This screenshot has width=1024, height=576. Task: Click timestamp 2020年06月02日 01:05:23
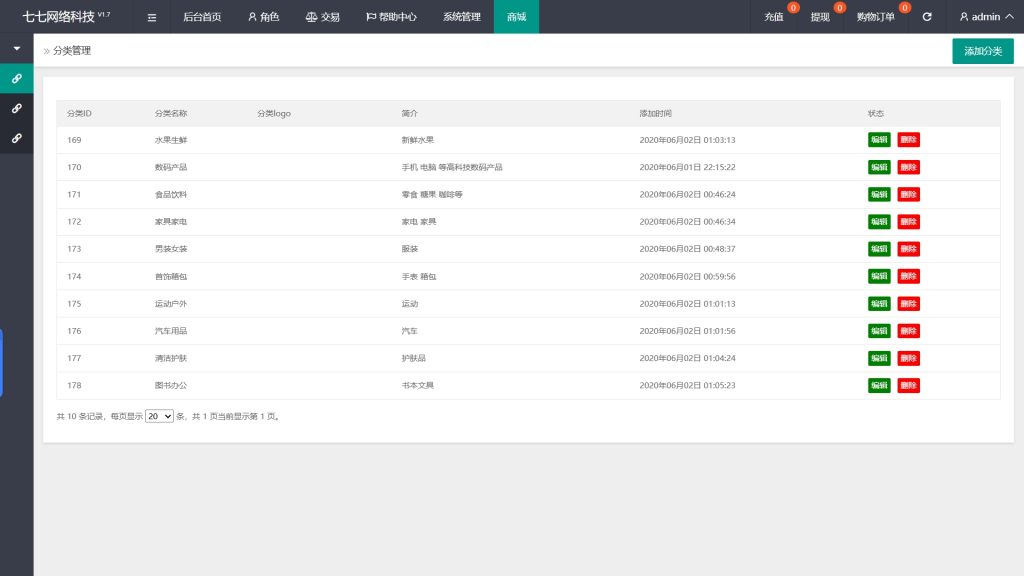[x=688, y=385]
